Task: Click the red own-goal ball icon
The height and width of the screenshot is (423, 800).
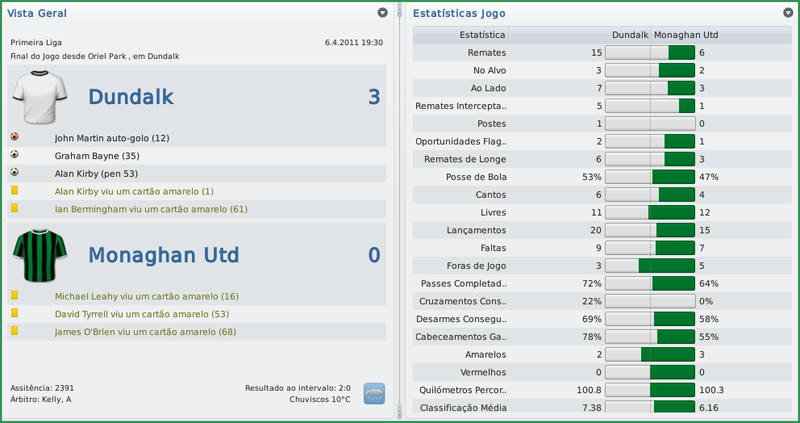Action: 15,137
